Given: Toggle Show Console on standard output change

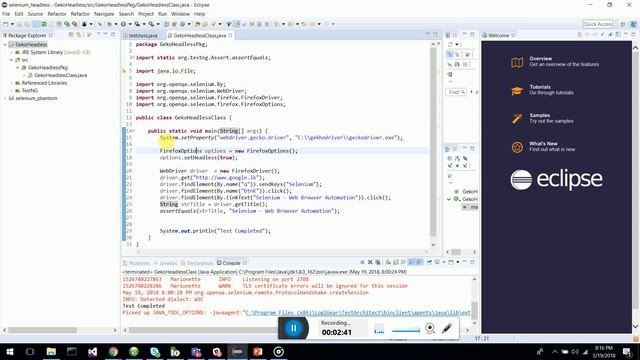Looking at the screenshot, I should click(x=411, y=262).
